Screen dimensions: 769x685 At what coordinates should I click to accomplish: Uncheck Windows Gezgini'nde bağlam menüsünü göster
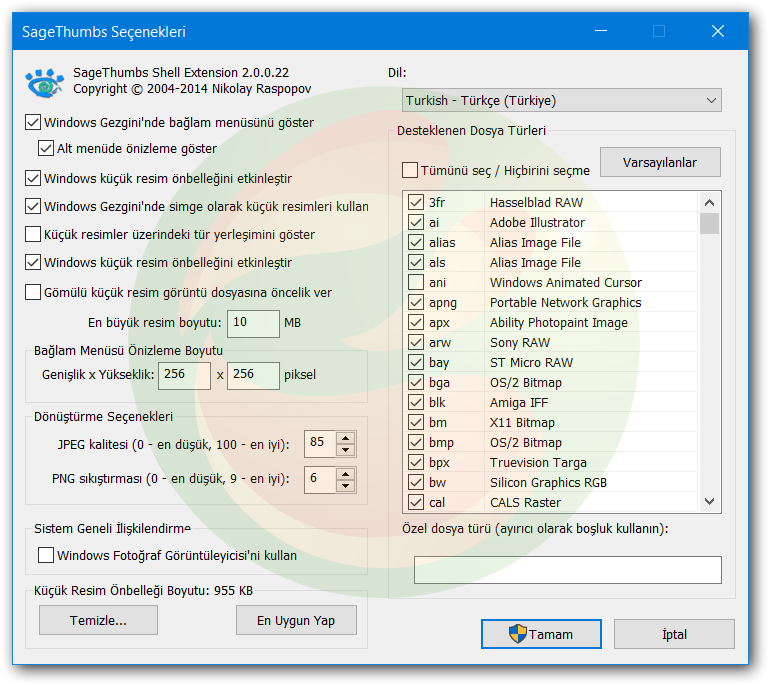click(33, 122)
